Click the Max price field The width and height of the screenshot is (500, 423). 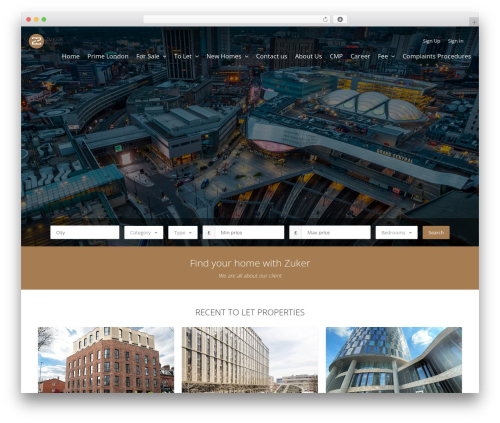[x=330, y=232]
